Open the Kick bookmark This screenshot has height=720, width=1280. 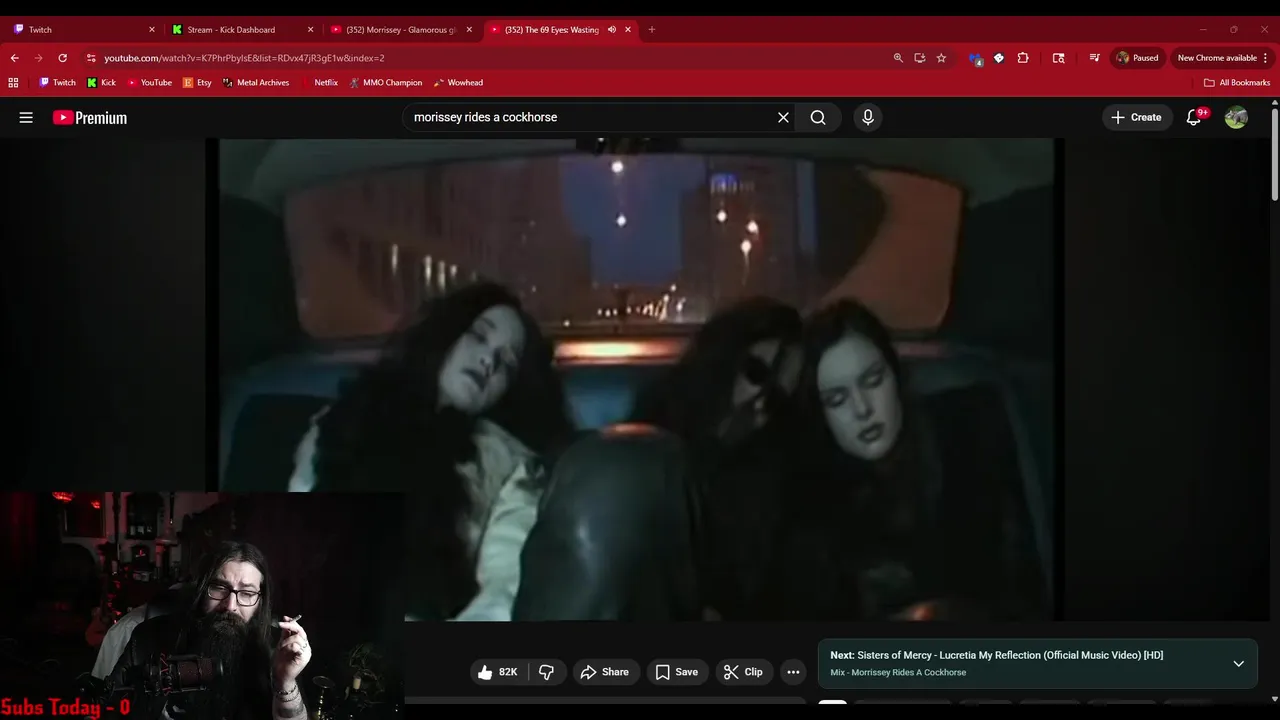tap(101, 83)
